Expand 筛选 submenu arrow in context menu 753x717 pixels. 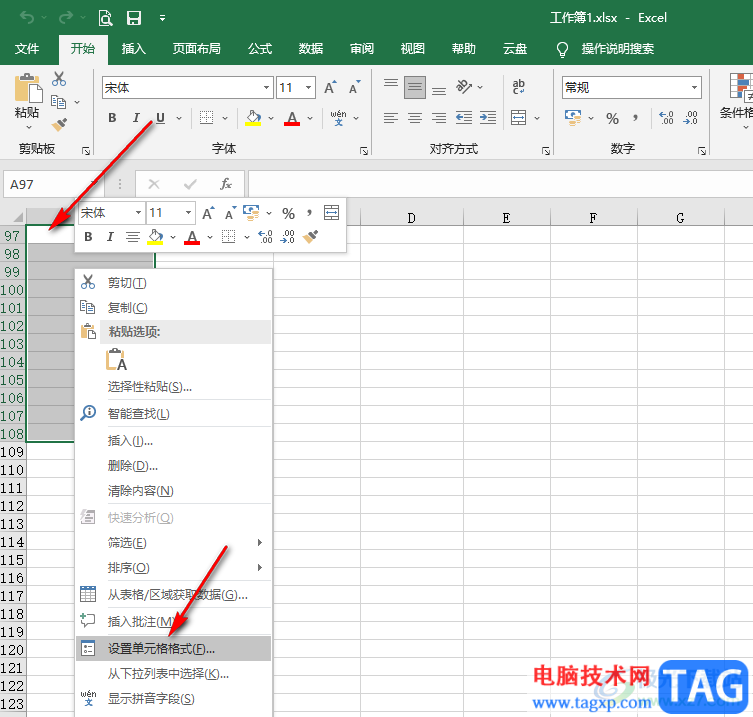tap(260, 543)
